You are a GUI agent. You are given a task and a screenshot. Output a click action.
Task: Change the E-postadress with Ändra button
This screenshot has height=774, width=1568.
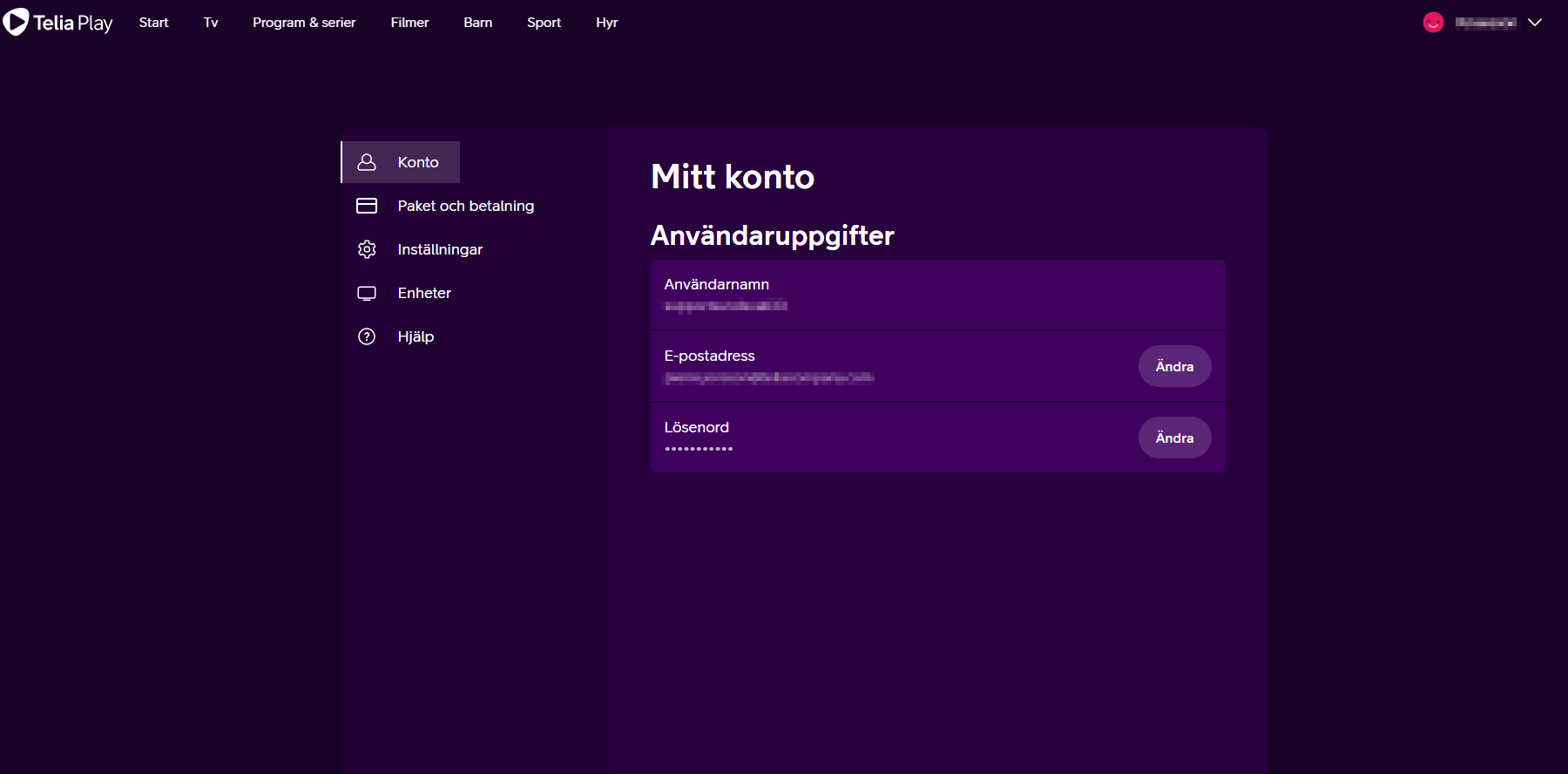pyautogui.click(x=1174, y=366)
